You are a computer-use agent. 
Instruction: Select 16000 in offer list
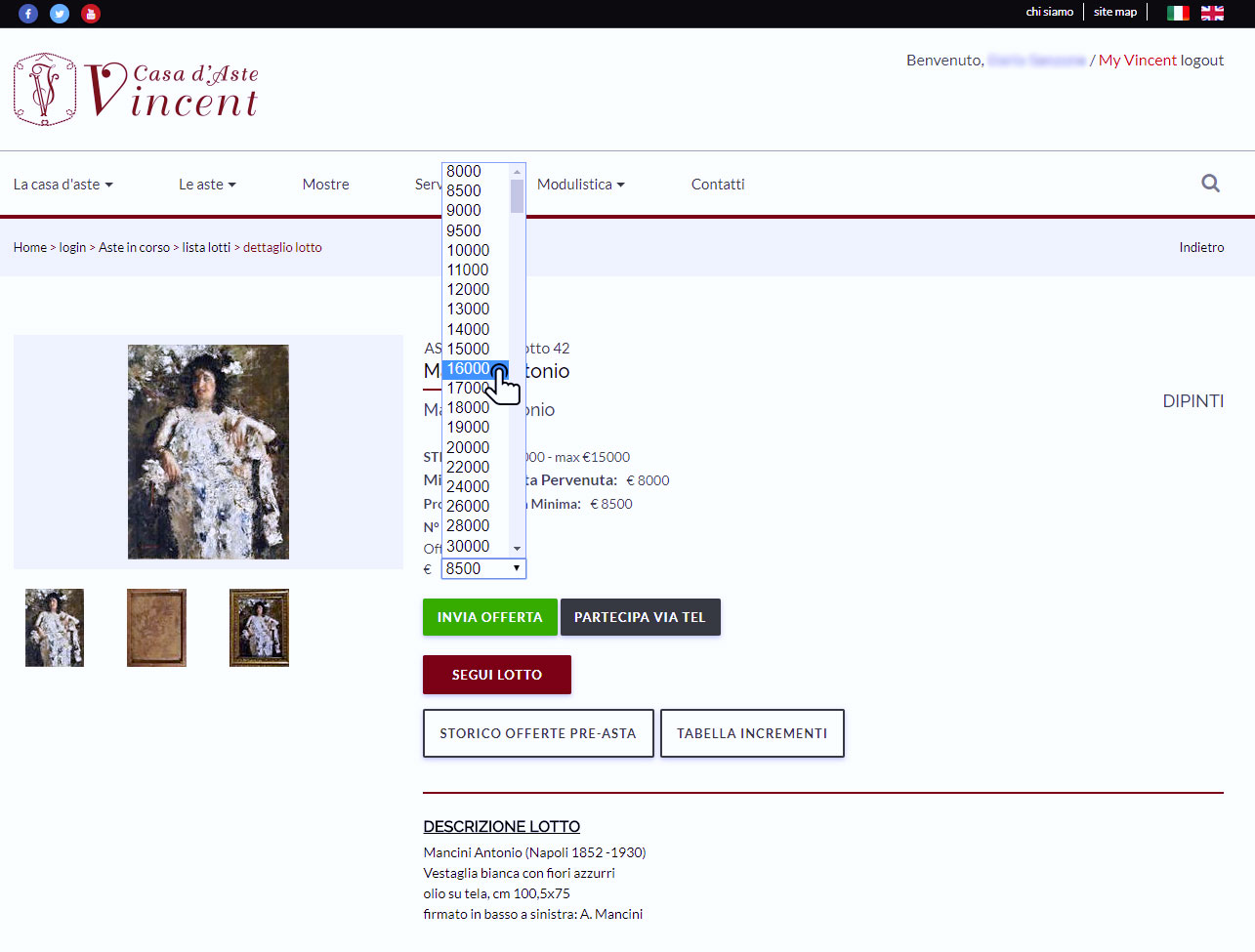(x=476, y=368)
